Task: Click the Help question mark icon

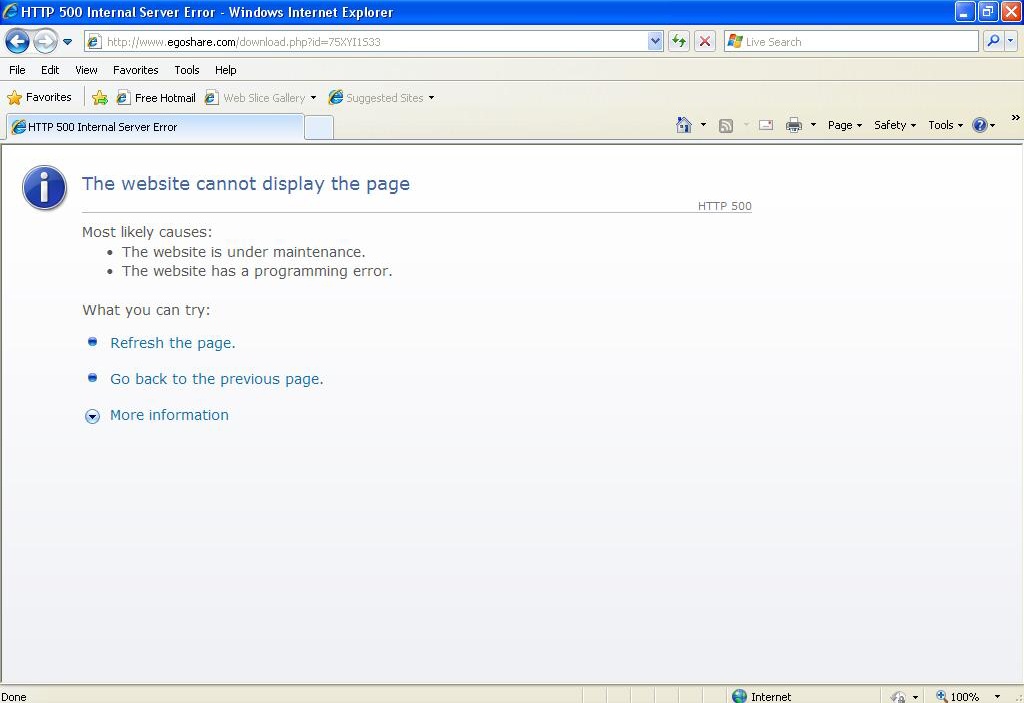Action: [x=980, y=125]
